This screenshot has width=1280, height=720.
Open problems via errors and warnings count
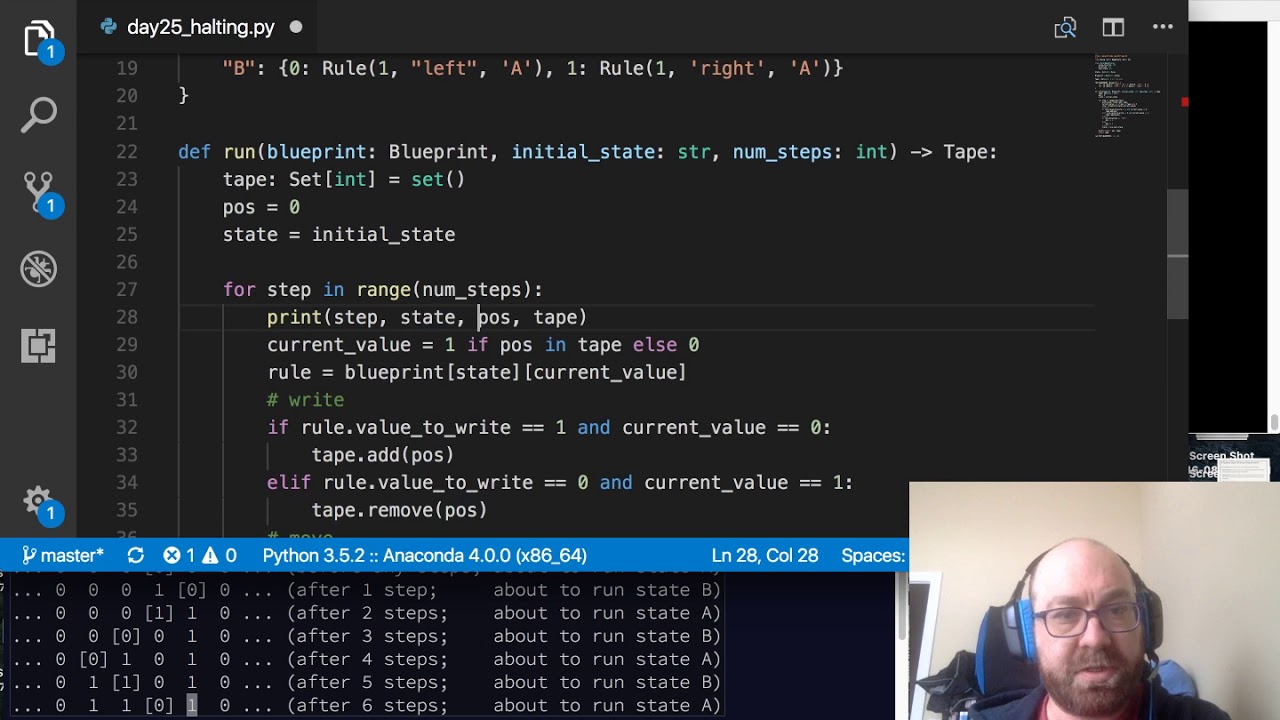point(200,555)
